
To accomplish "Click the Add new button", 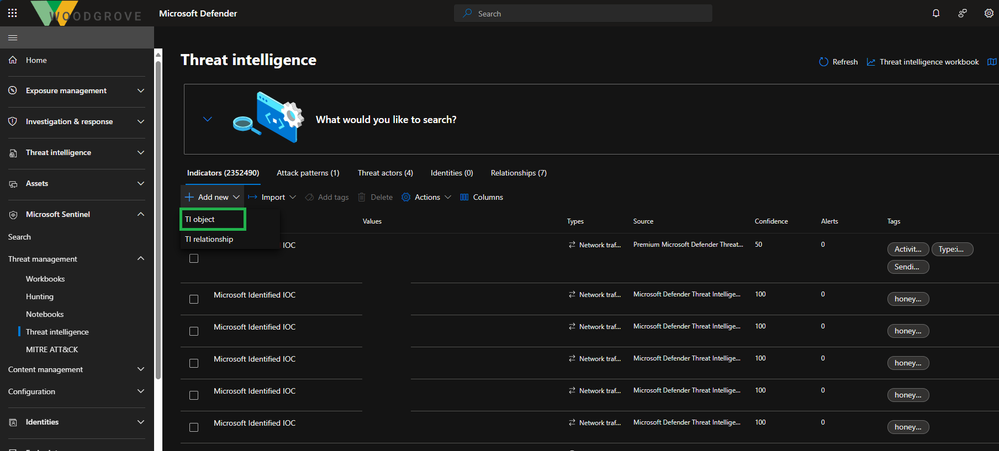I will point(213,197).
